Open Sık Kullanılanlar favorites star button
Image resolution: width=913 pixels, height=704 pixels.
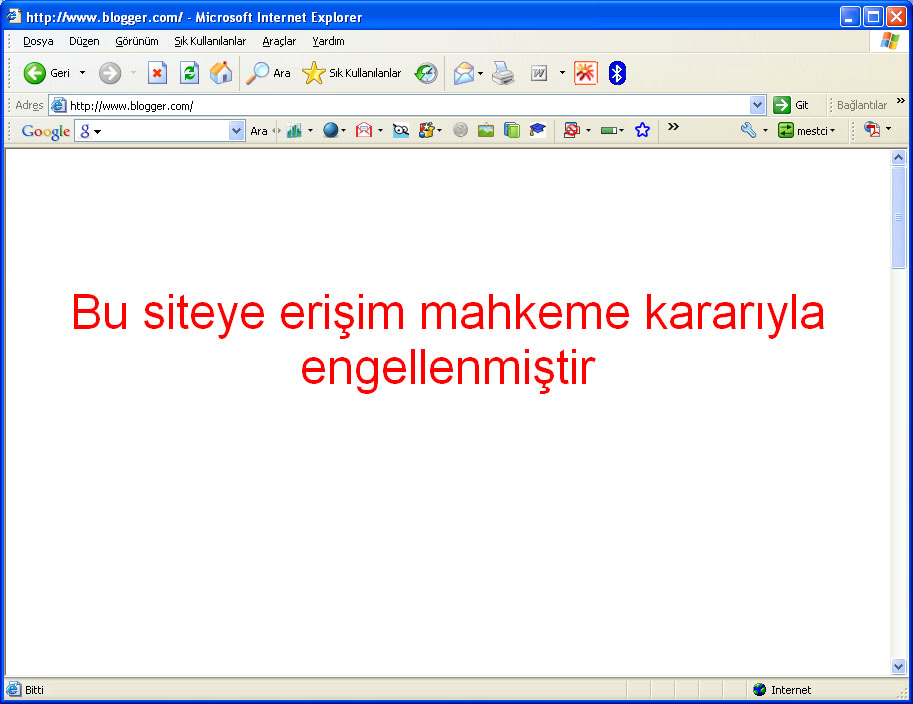pyautogui.click(x=352, y=73)
